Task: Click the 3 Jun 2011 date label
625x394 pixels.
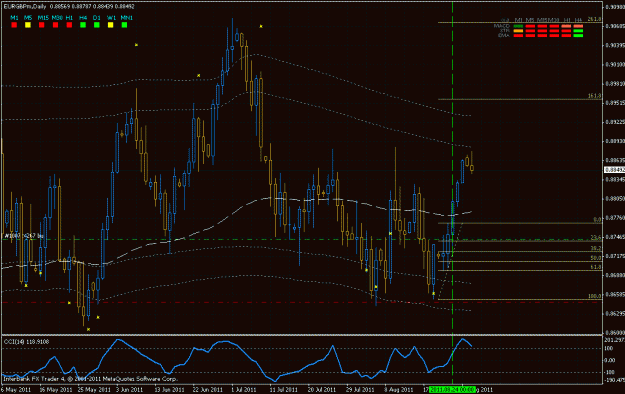Action: click(130, 390)
